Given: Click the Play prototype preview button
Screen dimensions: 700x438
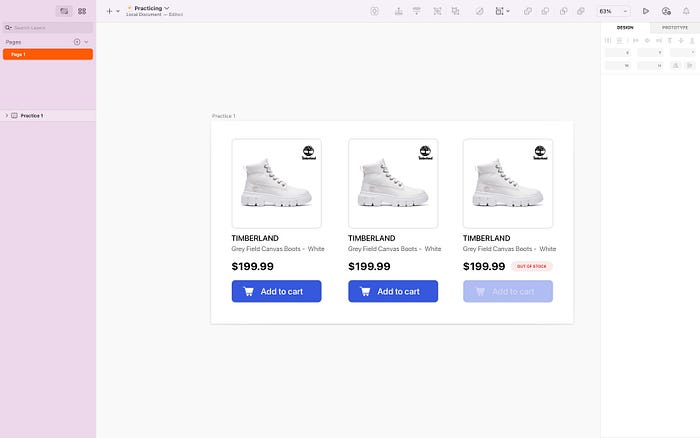Looking at the screenshot, I should [646, 11].
